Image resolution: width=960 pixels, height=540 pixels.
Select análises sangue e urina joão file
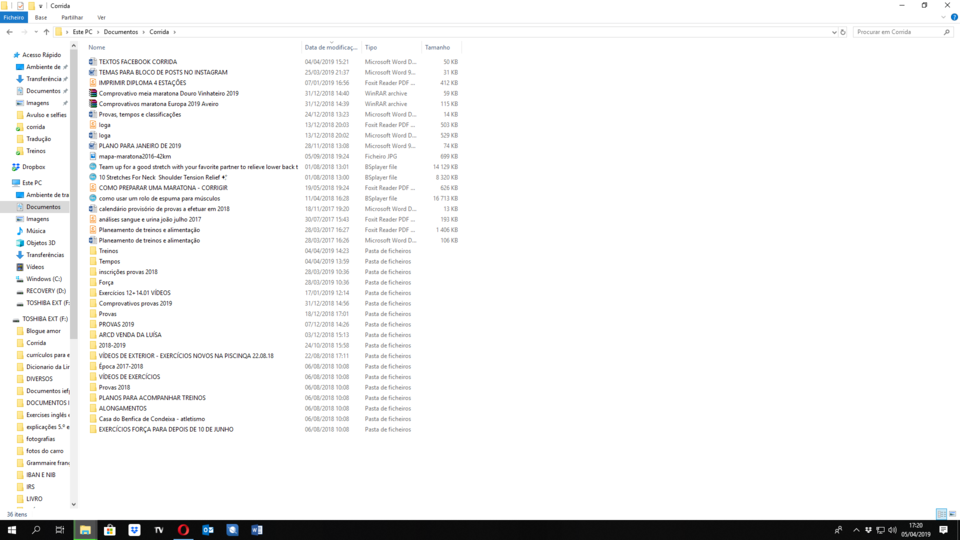(x=149, y=219)
